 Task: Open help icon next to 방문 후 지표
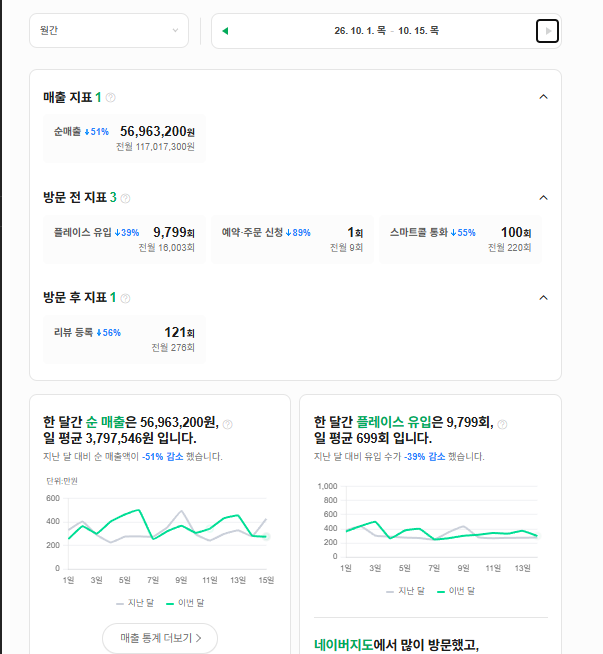point(125,298)
